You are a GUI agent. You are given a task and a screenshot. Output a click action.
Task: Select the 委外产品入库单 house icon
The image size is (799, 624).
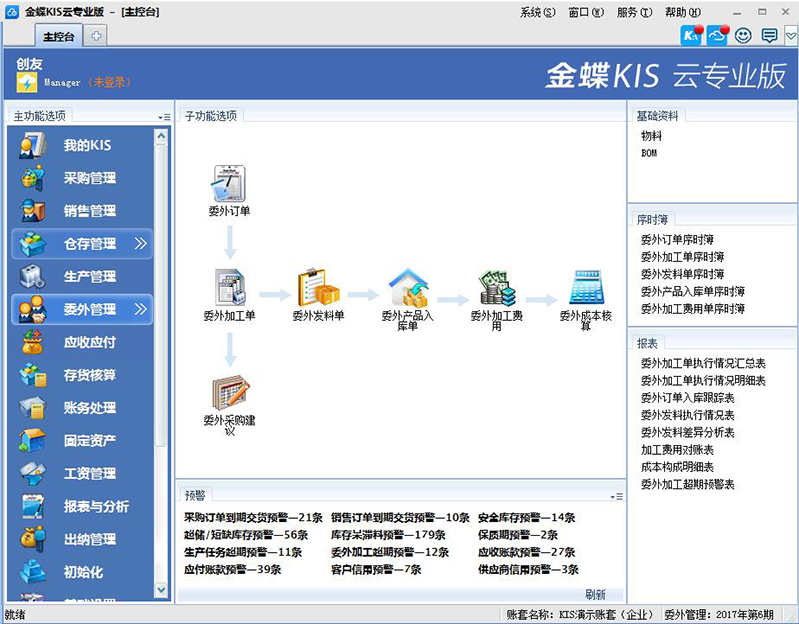(407, 288)
